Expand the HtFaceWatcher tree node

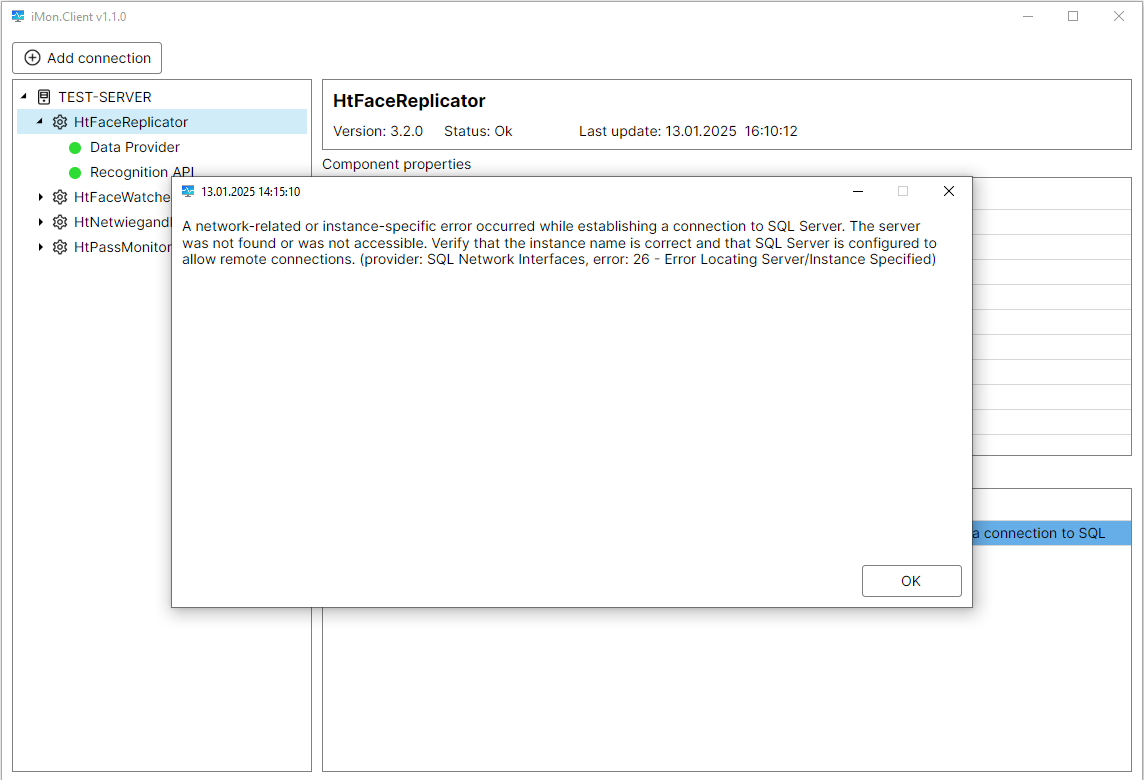(x=40, y=197)
